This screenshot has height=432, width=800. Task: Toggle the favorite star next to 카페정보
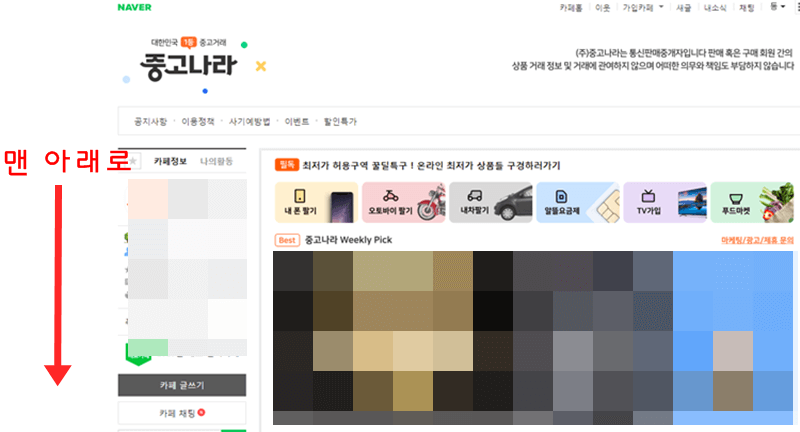click(133, 161)
